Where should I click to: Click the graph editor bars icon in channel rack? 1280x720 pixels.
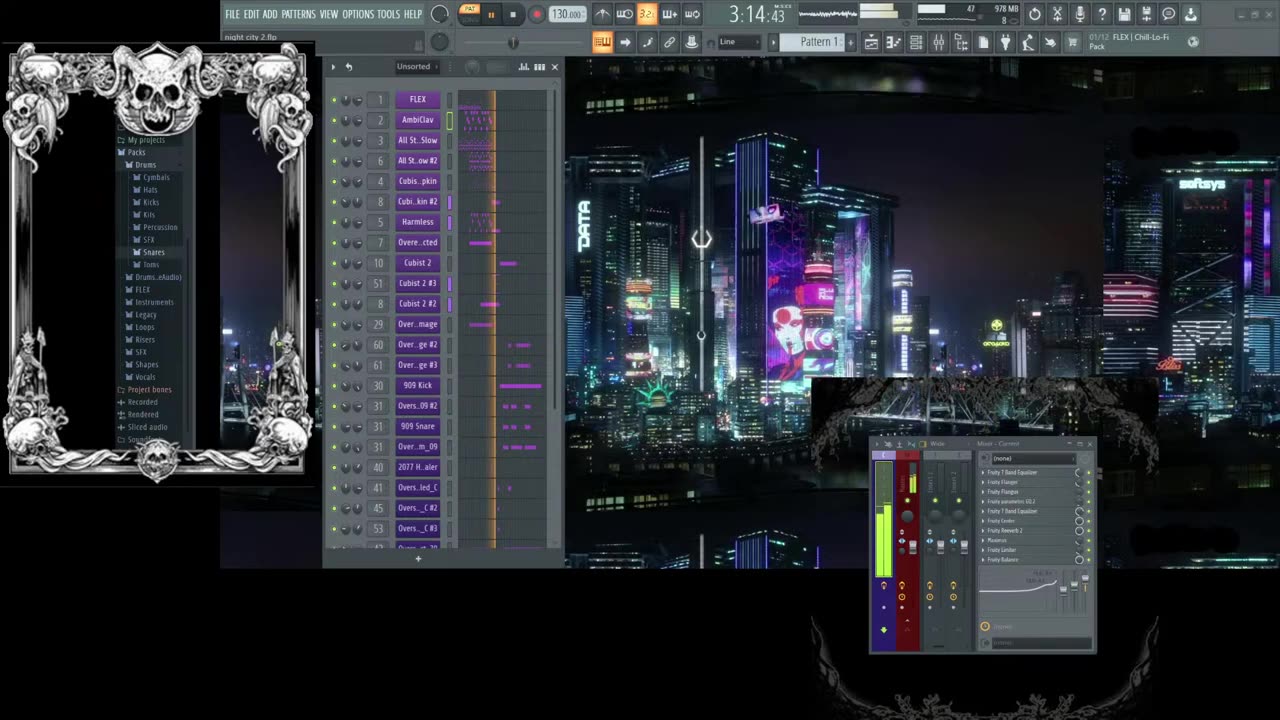(x=523, y=67)
